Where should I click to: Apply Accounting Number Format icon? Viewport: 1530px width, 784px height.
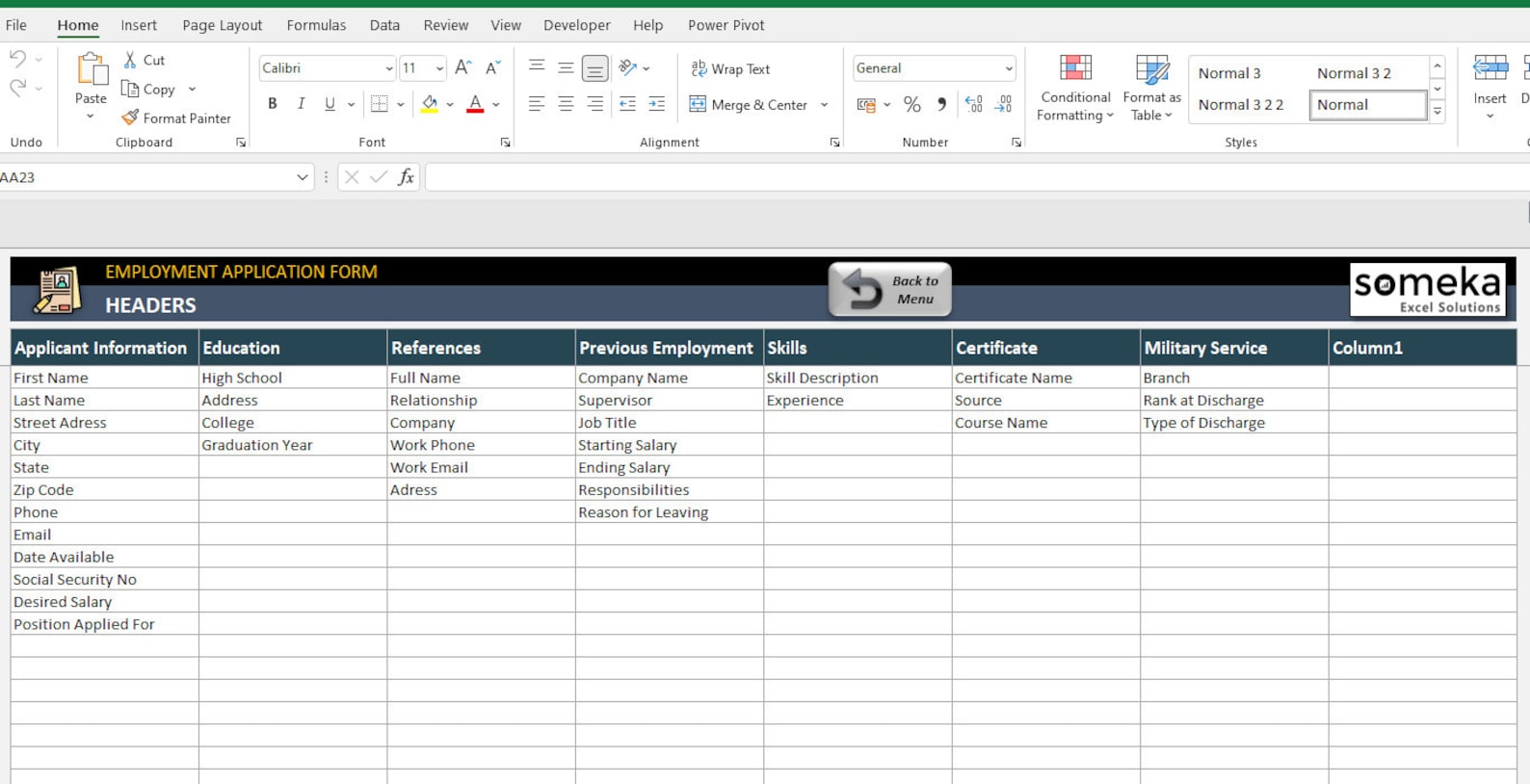[866, 104]
